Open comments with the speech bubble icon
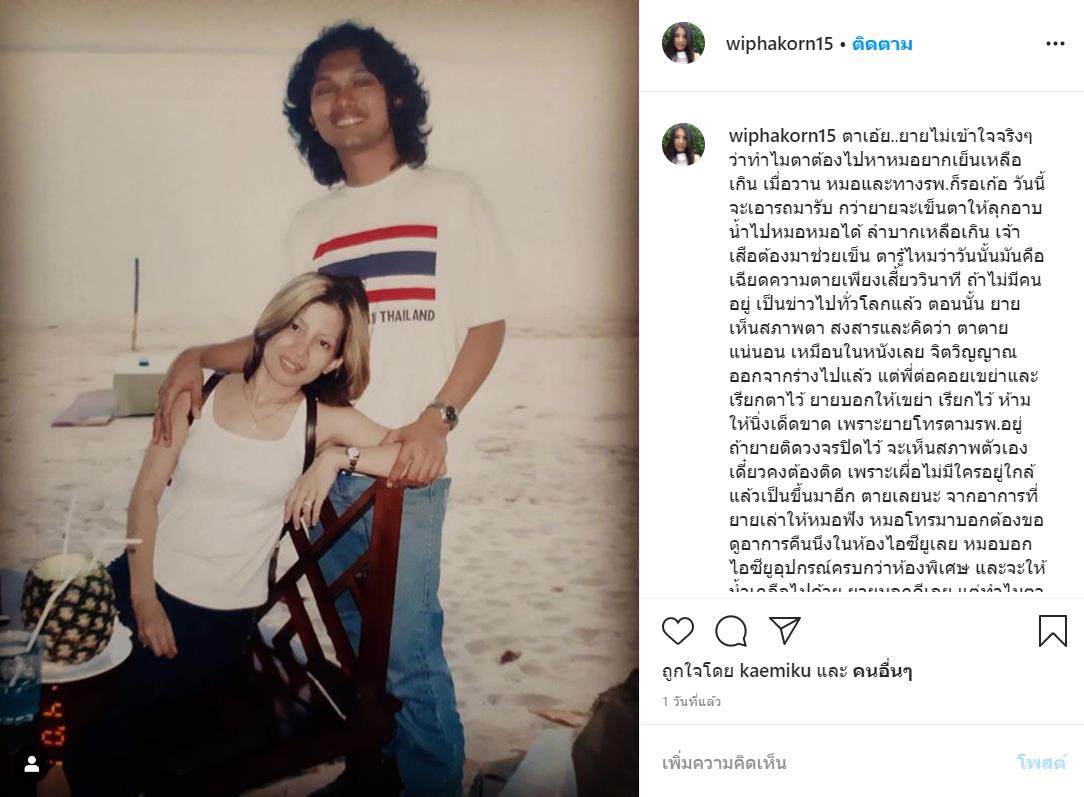This screenshot has width=1084, height=797. point(731,631)
